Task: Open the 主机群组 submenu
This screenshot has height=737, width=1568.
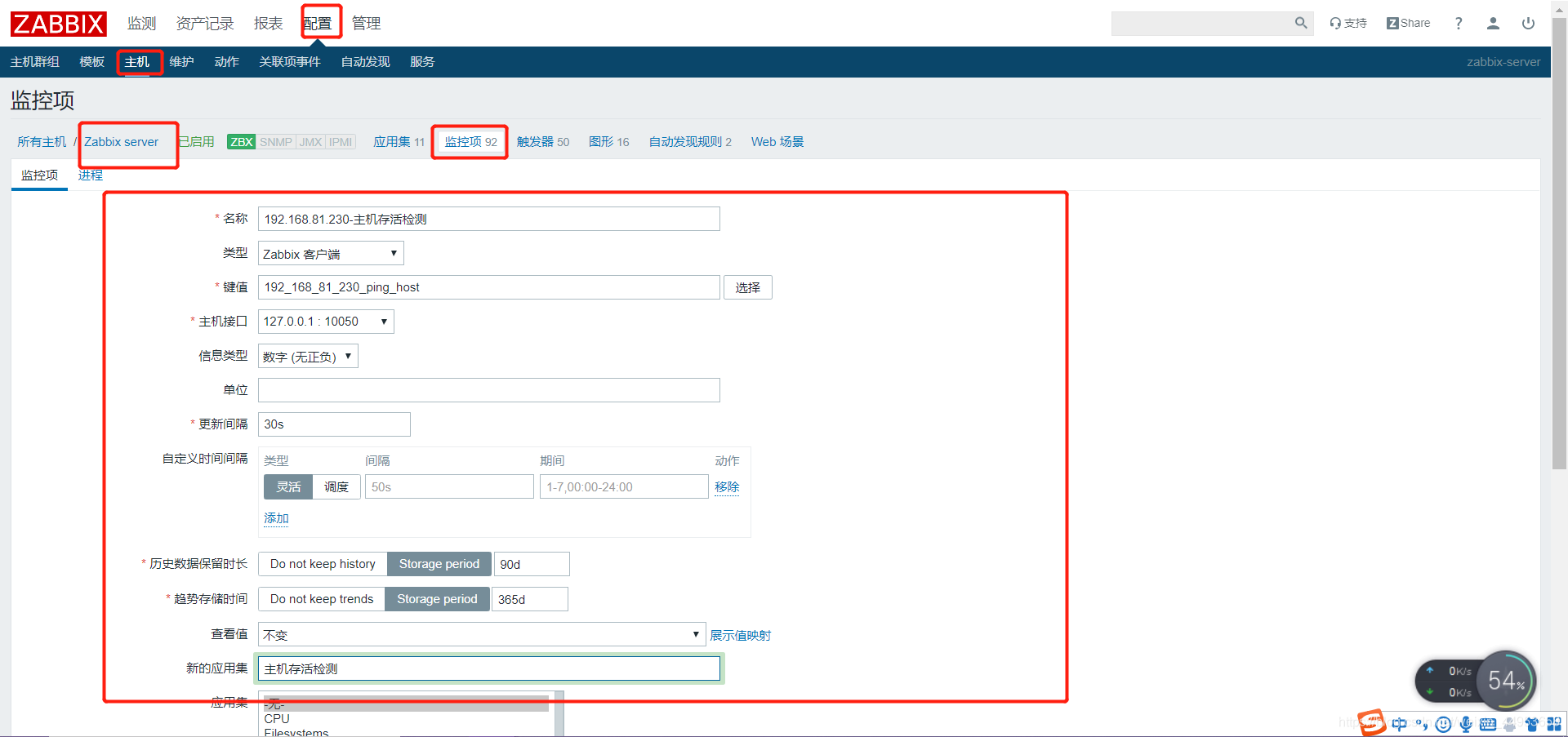Action: (x=34, y=62)
